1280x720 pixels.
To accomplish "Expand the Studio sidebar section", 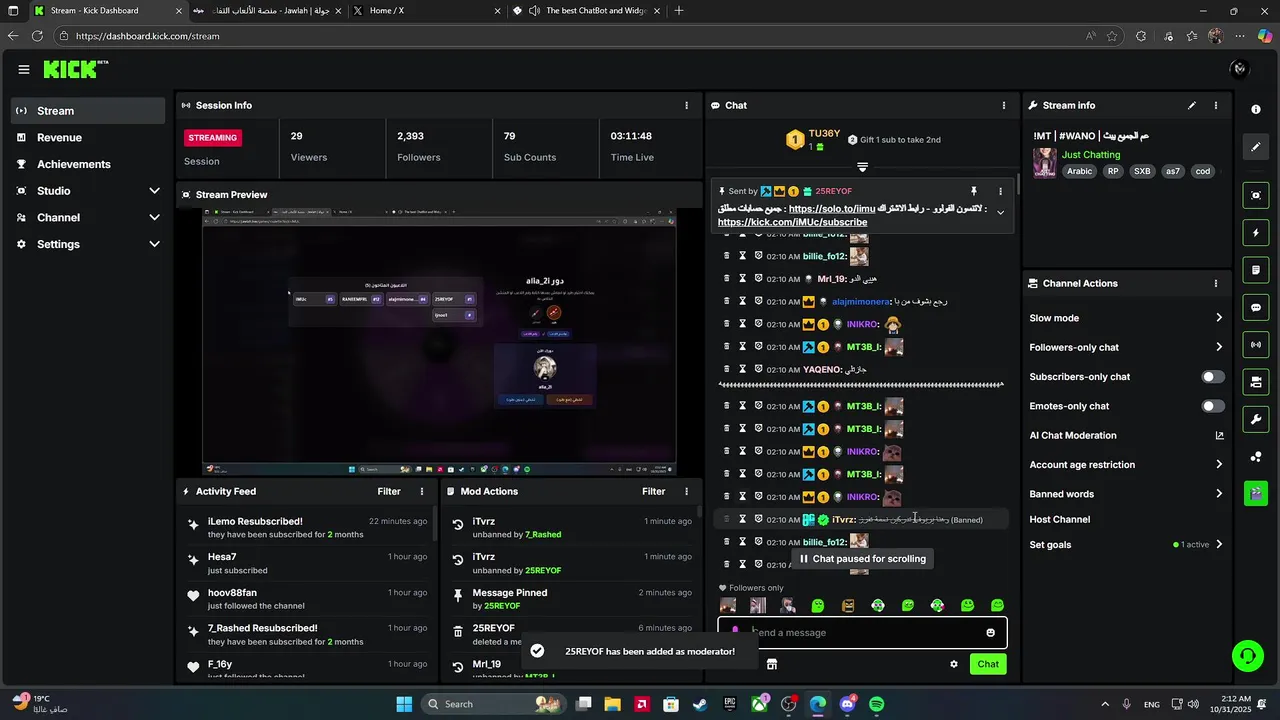I will 154,191.
